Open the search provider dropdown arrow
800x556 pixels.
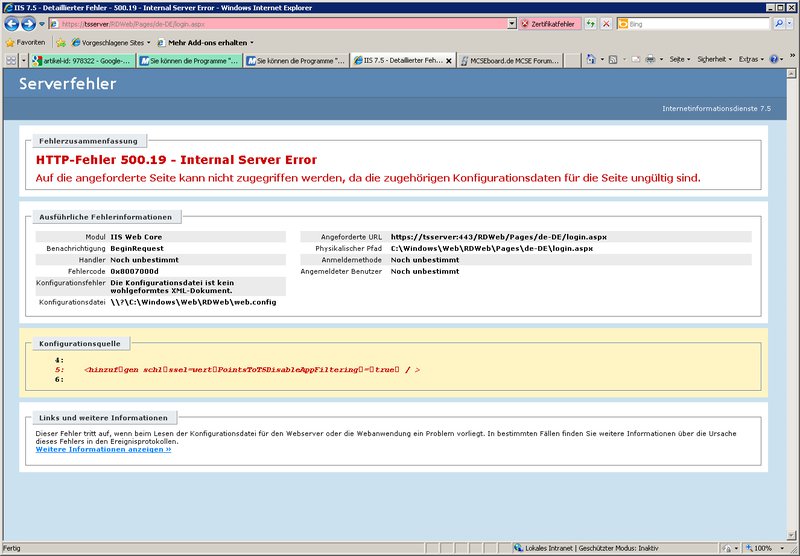click(790, 24)
